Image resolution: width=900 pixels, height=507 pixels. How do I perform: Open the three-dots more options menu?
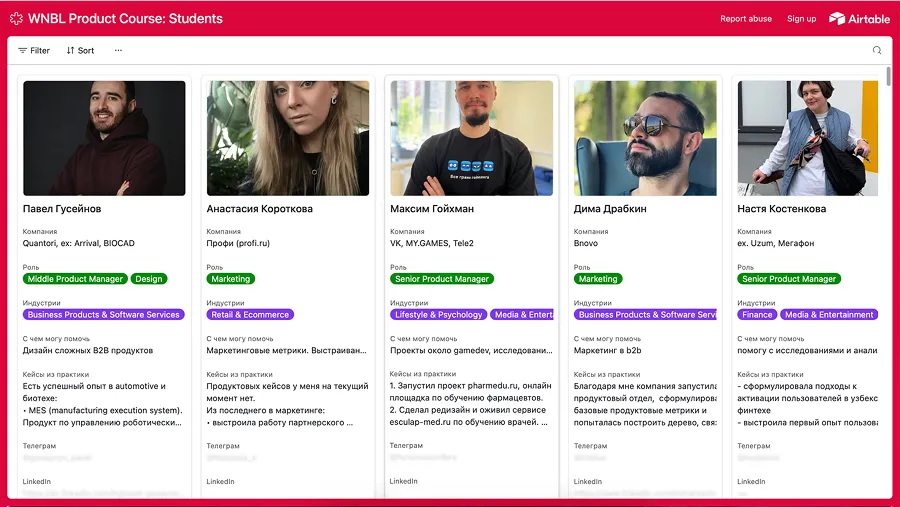118,51
